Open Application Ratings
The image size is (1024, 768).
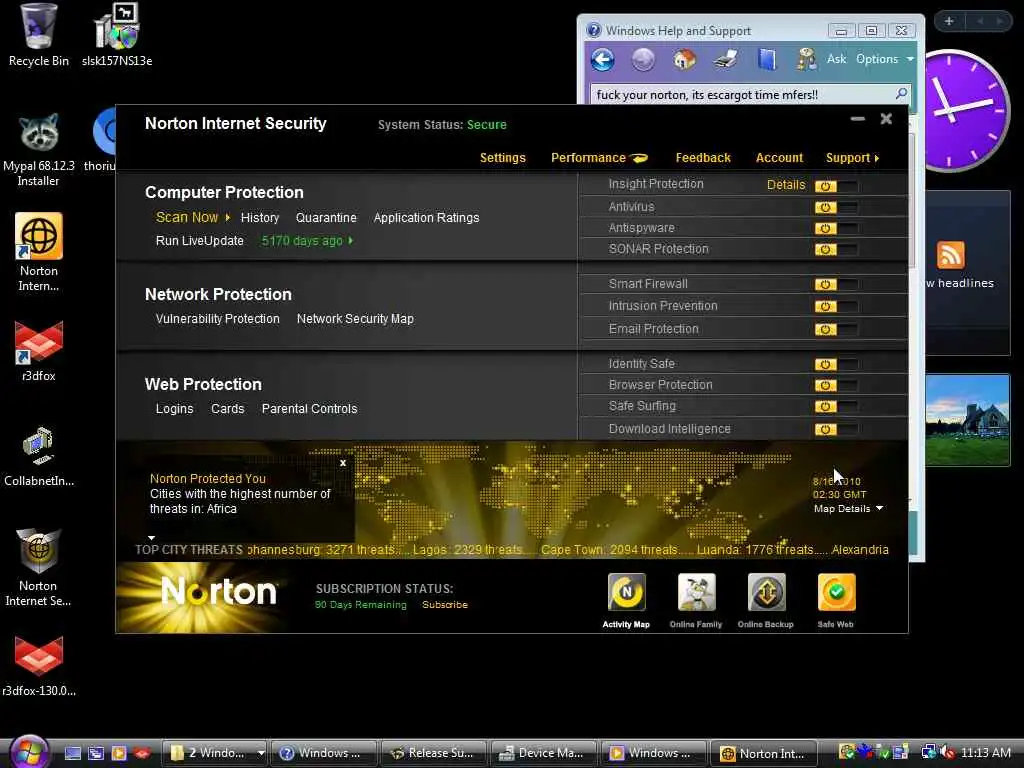(426, 218)
